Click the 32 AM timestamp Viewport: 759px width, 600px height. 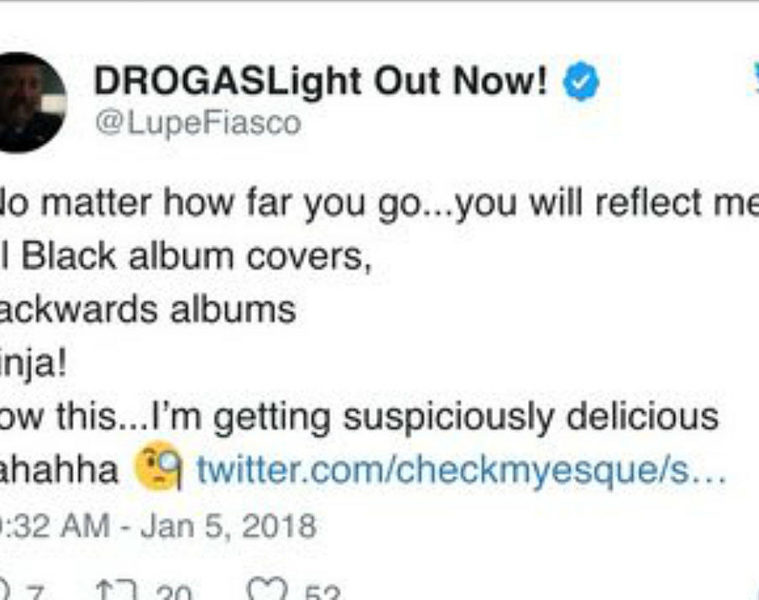pyautogui.click(x=56, y=525)
